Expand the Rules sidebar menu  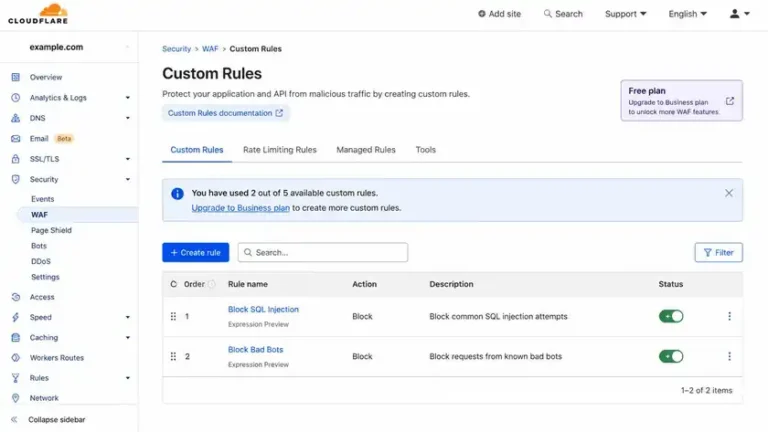point(127,378)
